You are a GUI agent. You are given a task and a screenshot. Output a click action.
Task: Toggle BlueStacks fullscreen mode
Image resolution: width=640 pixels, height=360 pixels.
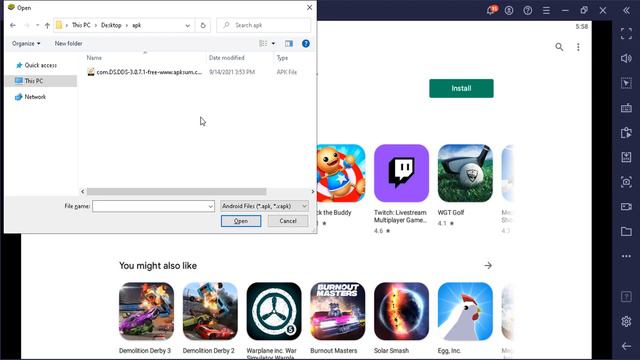(x=626, y=33)
